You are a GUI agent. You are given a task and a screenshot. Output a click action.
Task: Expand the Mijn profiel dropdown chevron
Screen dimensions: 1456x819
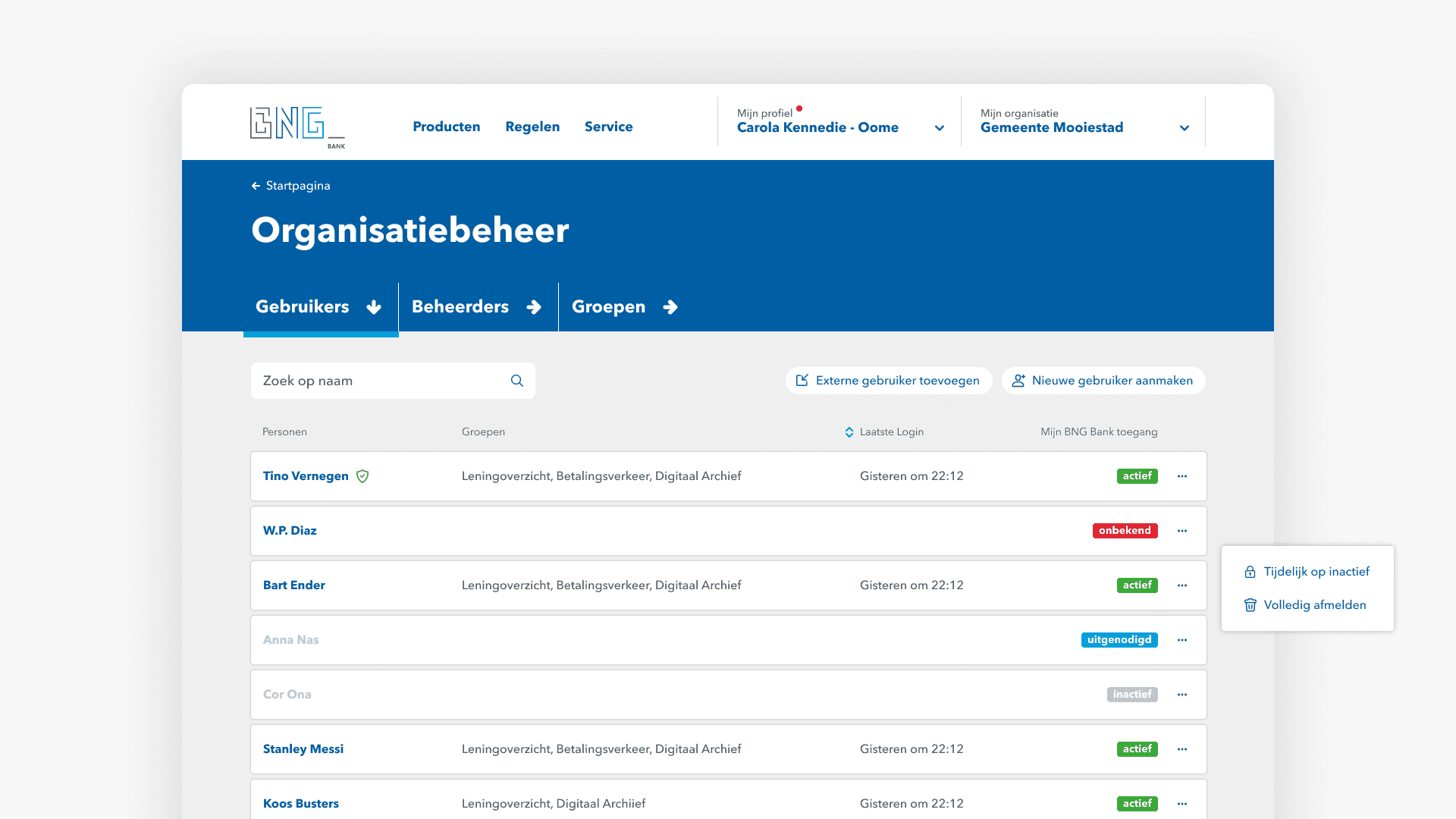pyautogui.click(x=940, y=128)
